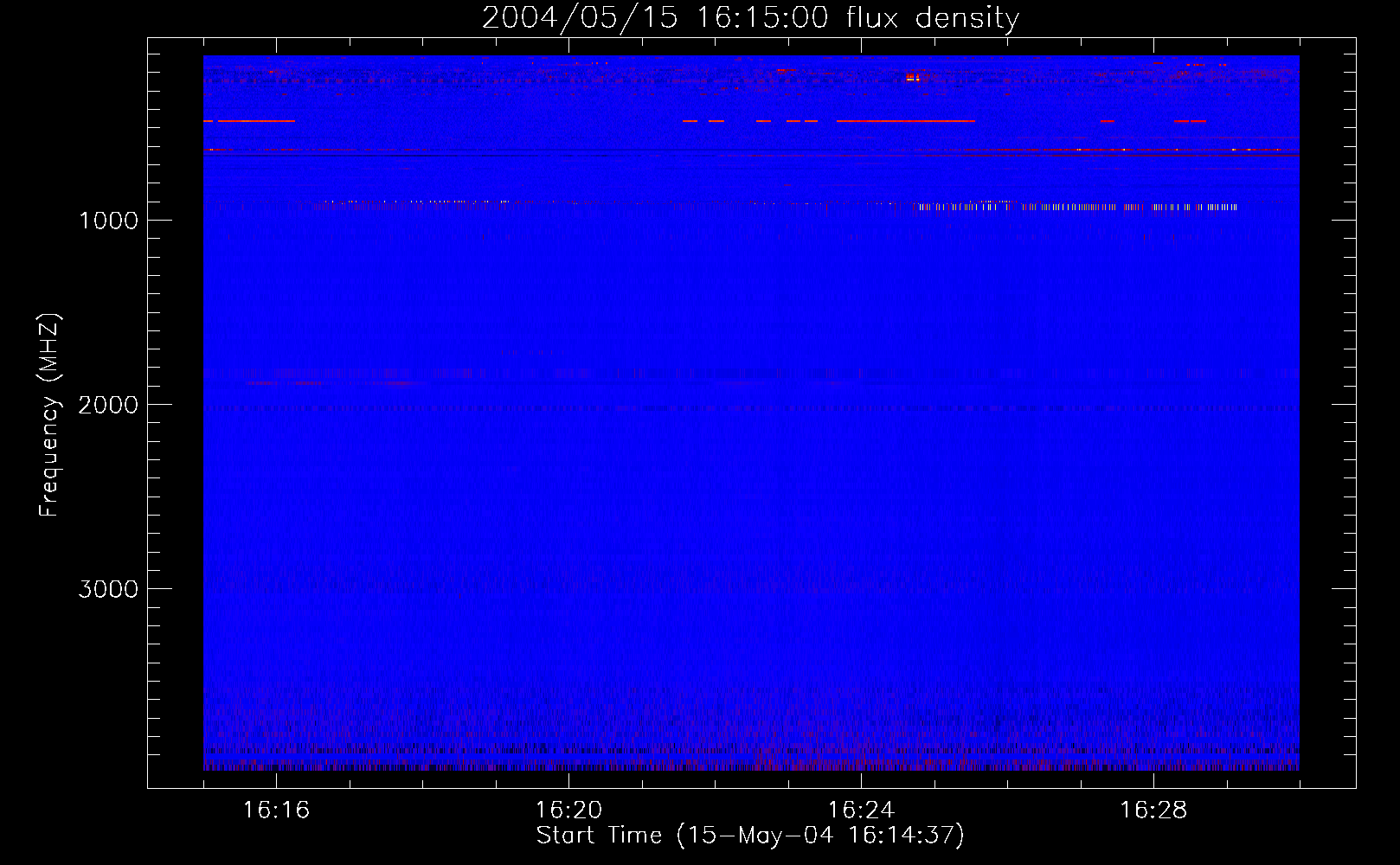Click the 2000 frequency tick label
This screenshot has height=865, width=1400.
click(108, 405)
